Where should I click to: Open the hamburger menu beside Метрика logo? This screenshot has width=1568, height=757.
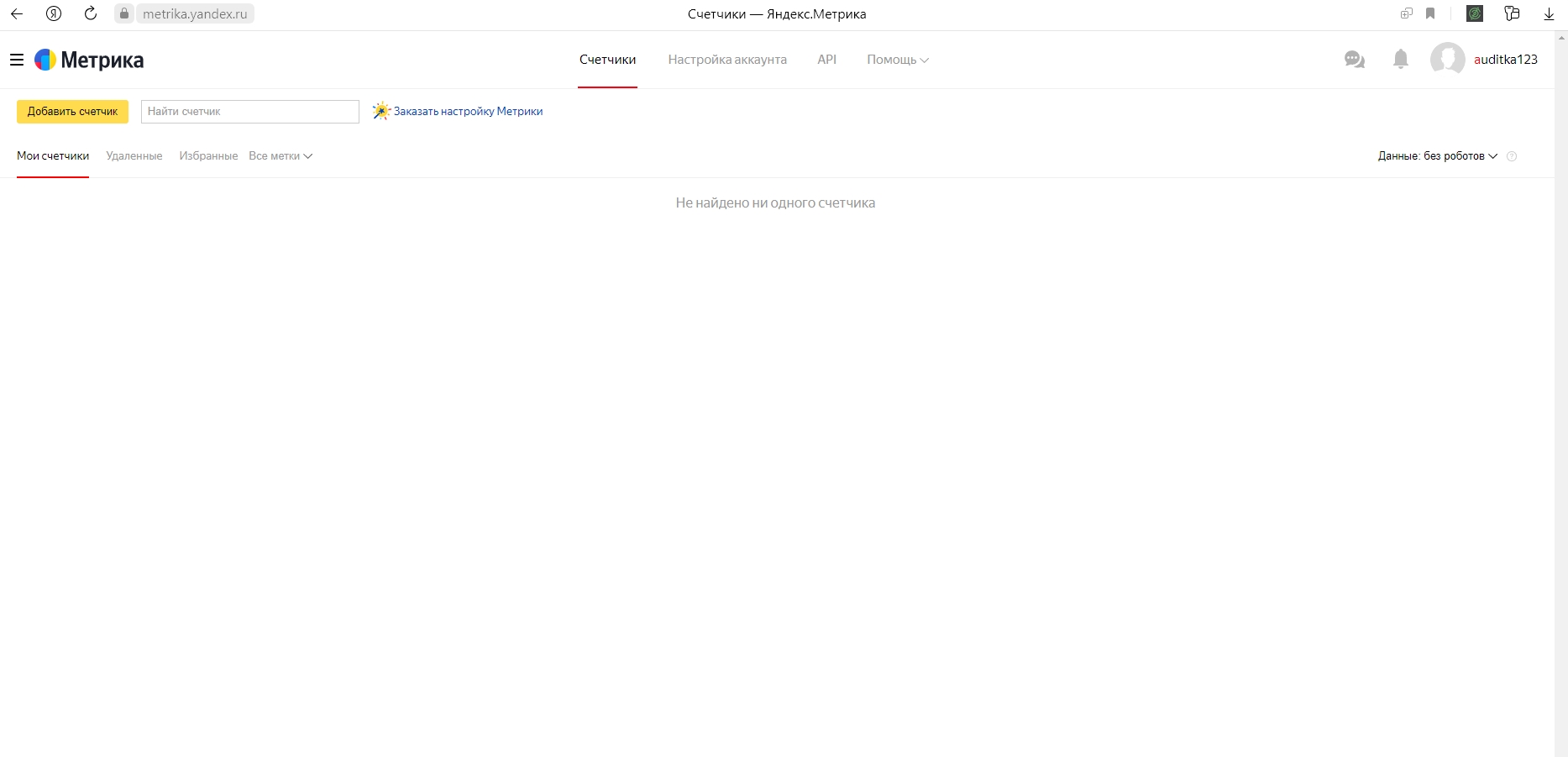(x=16, y=60)
